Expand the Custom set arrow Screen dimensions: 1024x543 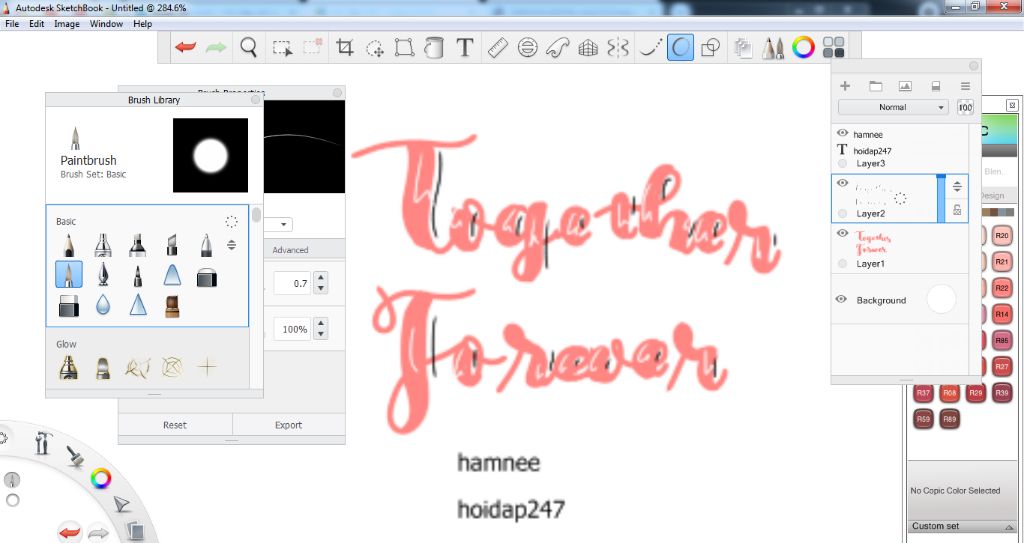point(1010,527)
